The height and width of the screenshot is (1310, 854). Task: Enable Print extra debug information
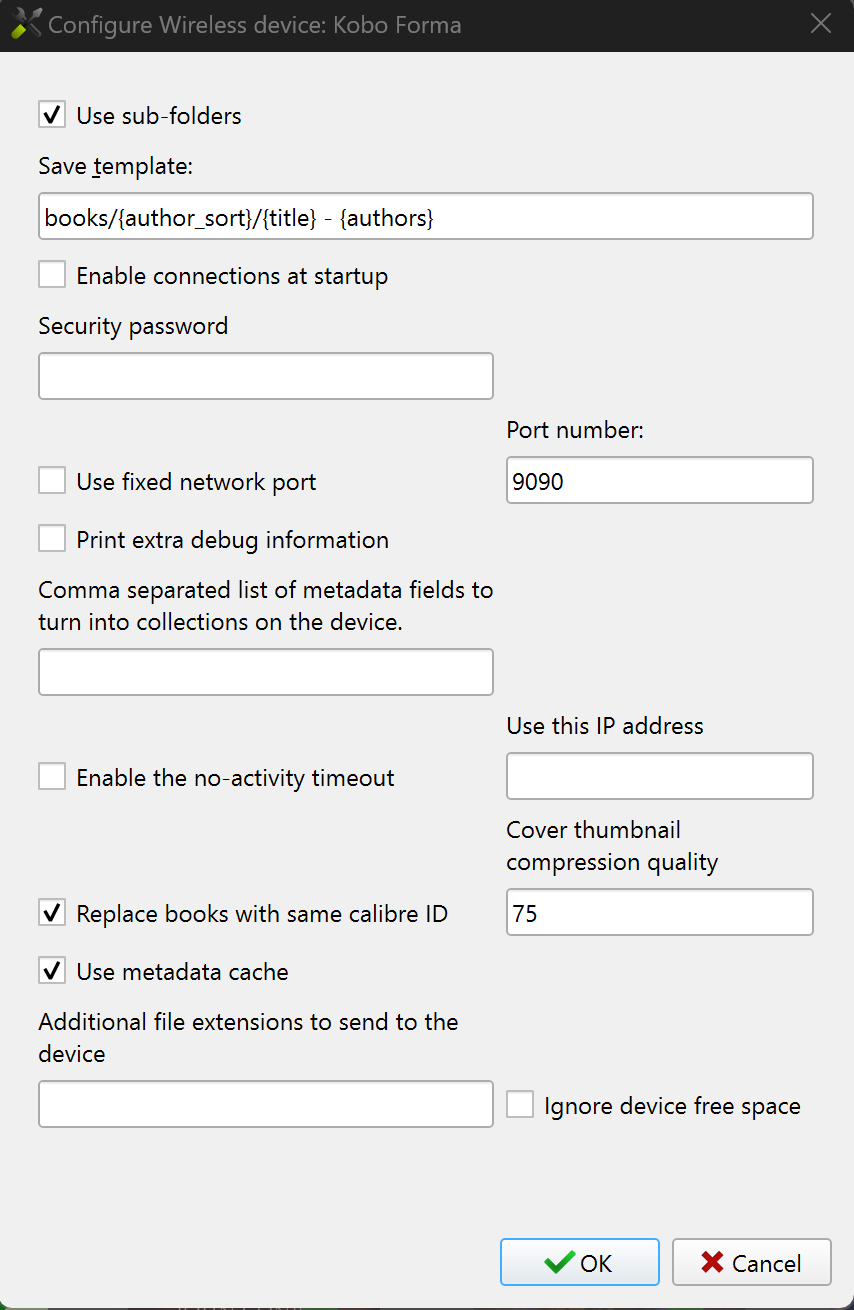point(52,539)
